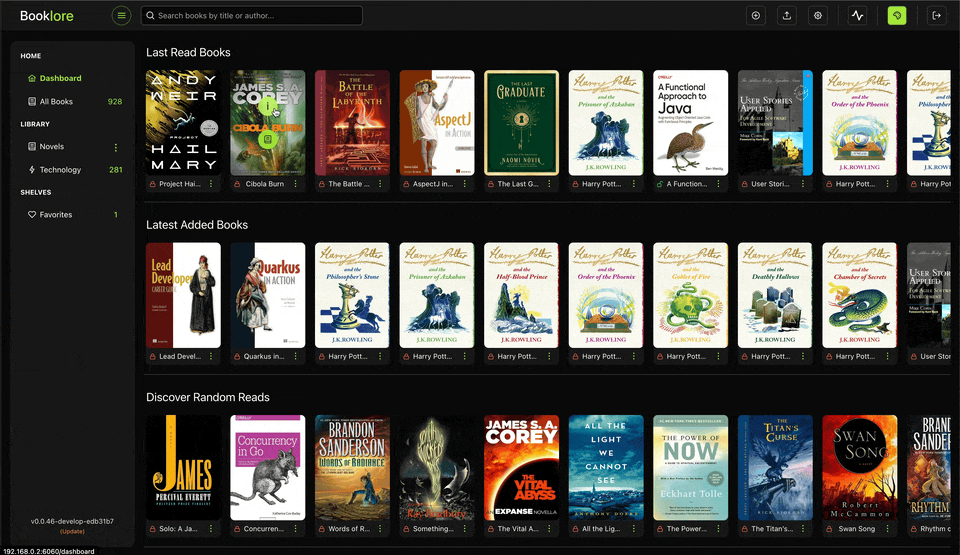
Task: Click the search books input field
Action: point(252,15)
